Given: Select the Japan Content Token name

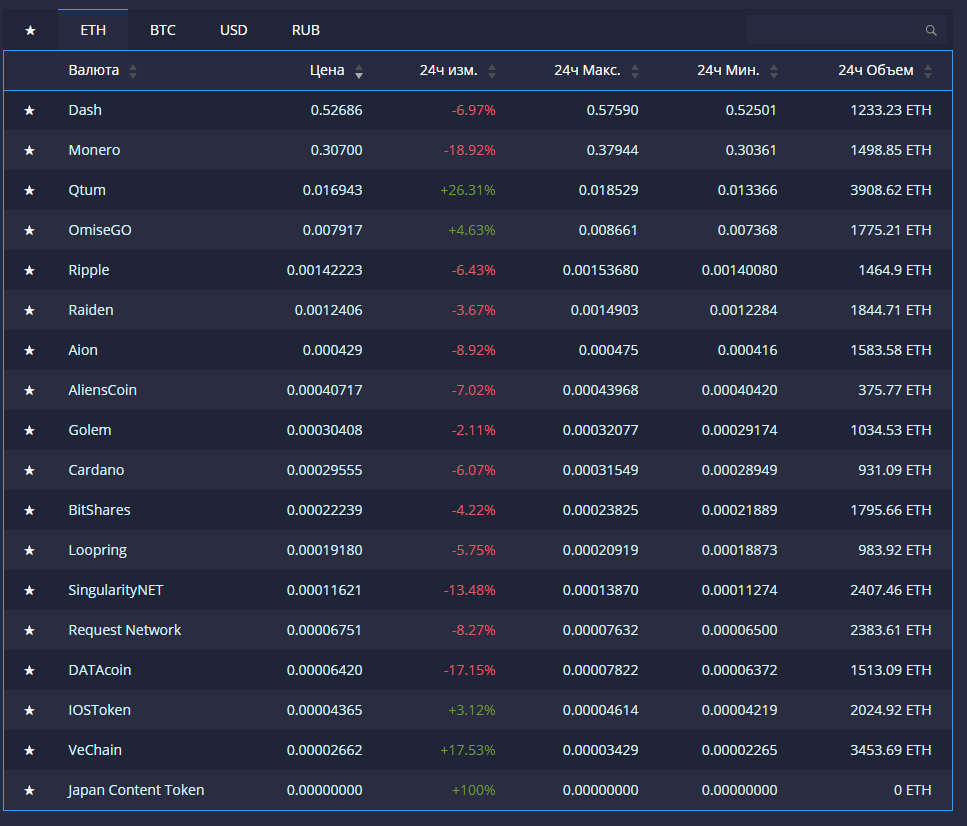Looking at the screenshot, I should coord(136,790).
